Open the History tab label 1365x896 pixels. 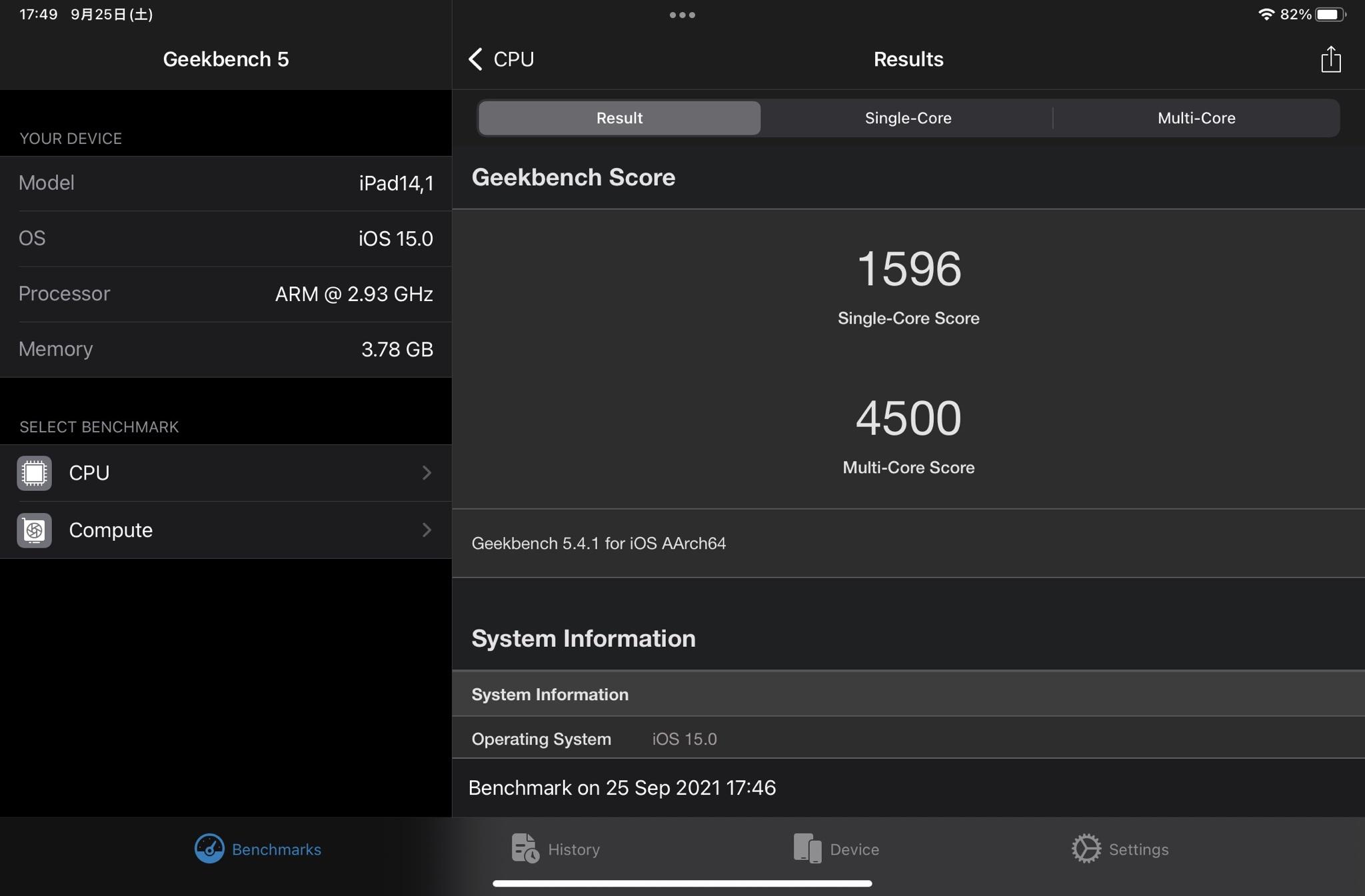(x=574, y=849)
